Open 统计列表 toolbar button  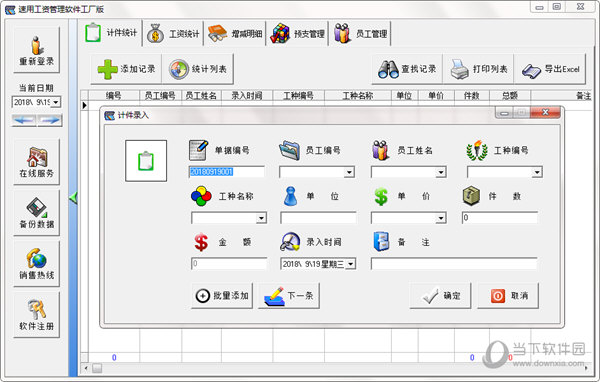coord(198,69)
